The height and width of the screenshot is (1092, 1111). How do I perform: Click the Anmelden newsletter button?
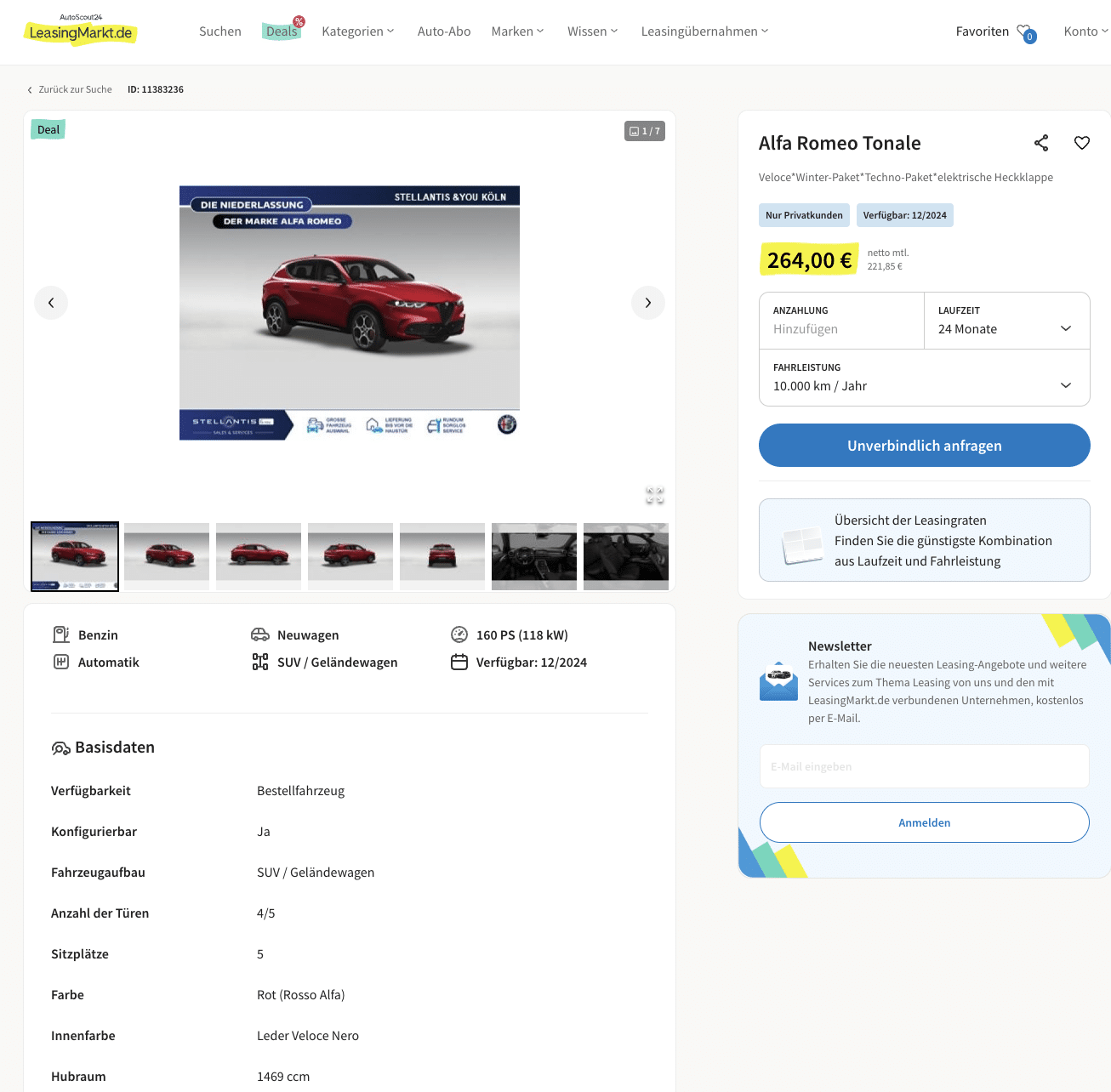pyautogui.click(x=925, y=822)
